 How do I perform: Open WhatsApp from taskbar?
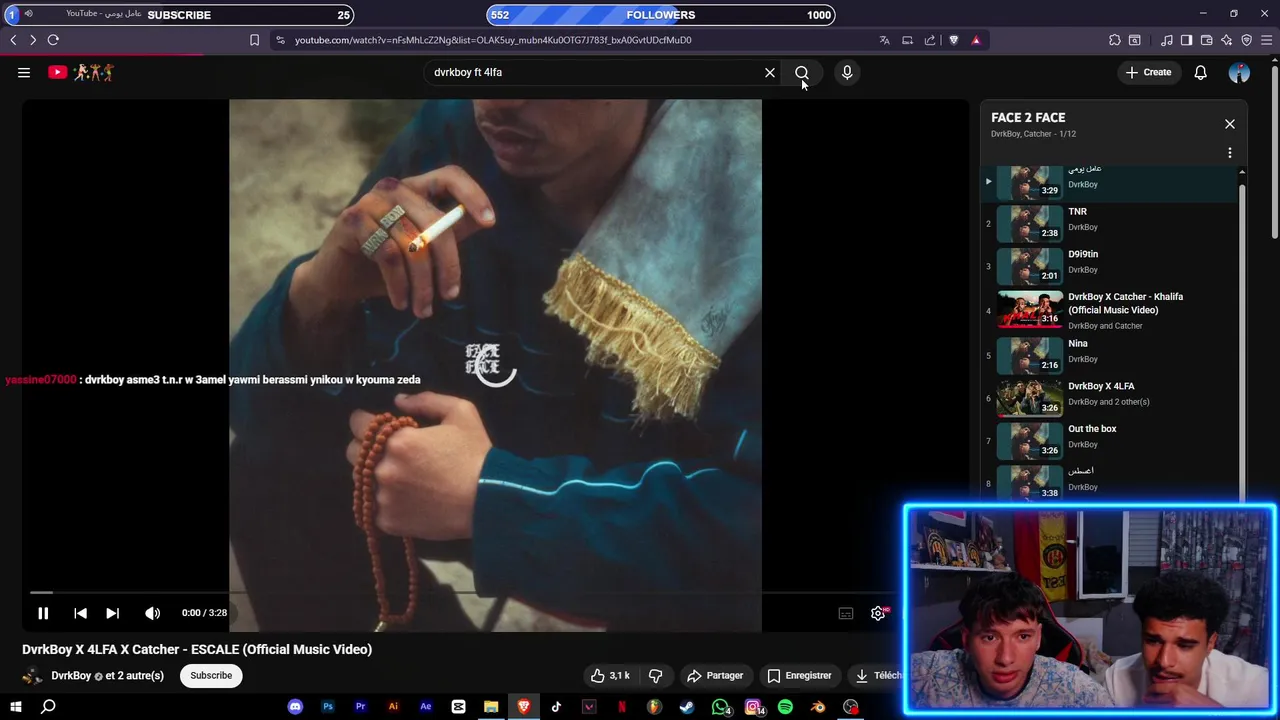[720, 707]
